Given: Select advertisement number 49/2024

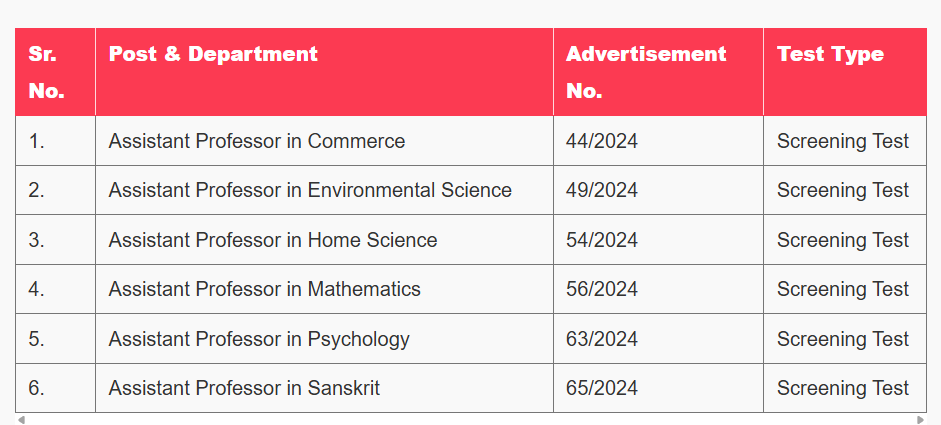Looking at the screenshot, I should [x=601, y=190].
